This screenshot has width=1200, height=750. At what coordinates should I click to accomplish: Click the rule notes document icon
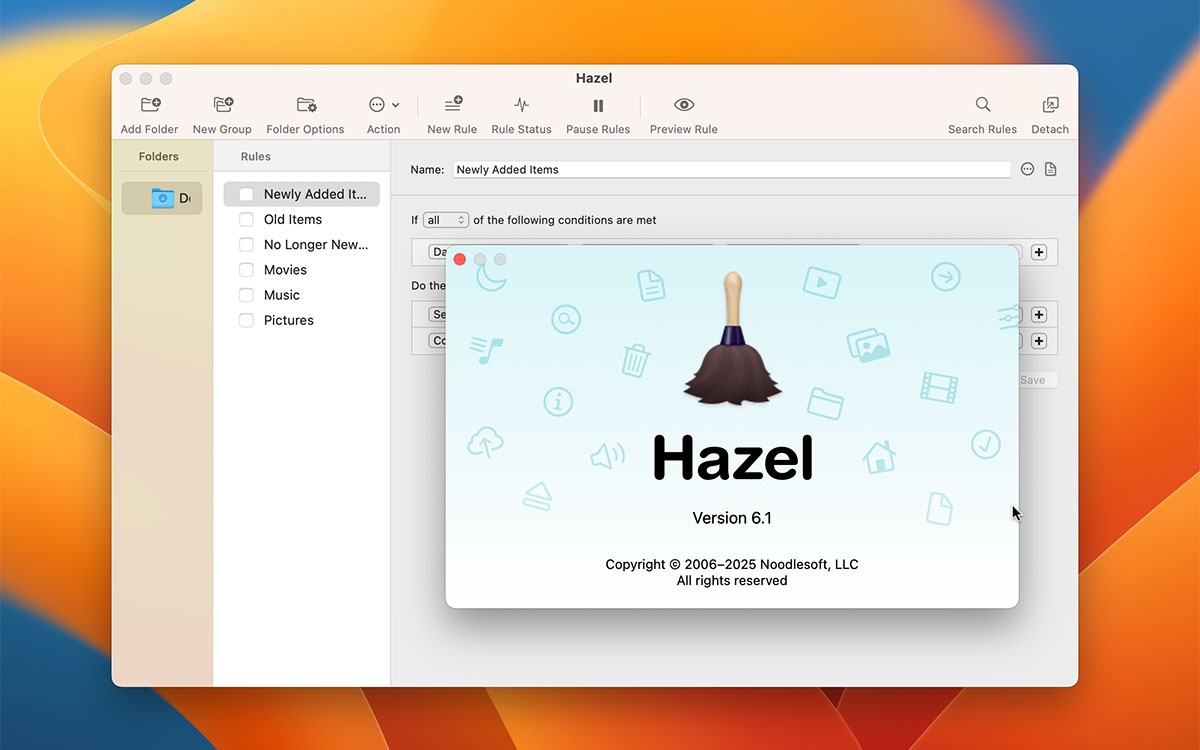(1050, 170)
